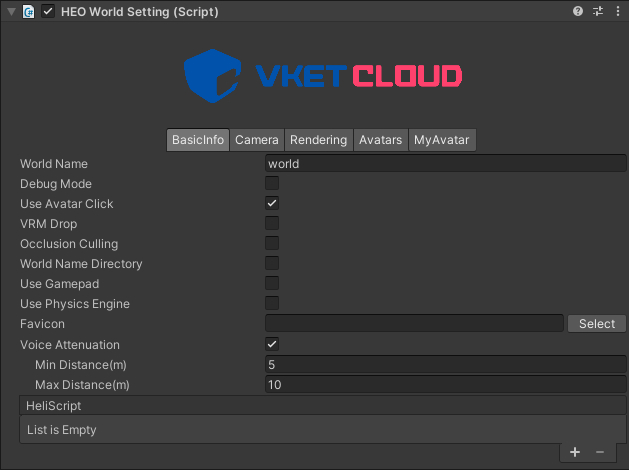This screenshot has height=470, width=629.
Task: Click the C# script icon in header
Action: (x=29, y=11)
